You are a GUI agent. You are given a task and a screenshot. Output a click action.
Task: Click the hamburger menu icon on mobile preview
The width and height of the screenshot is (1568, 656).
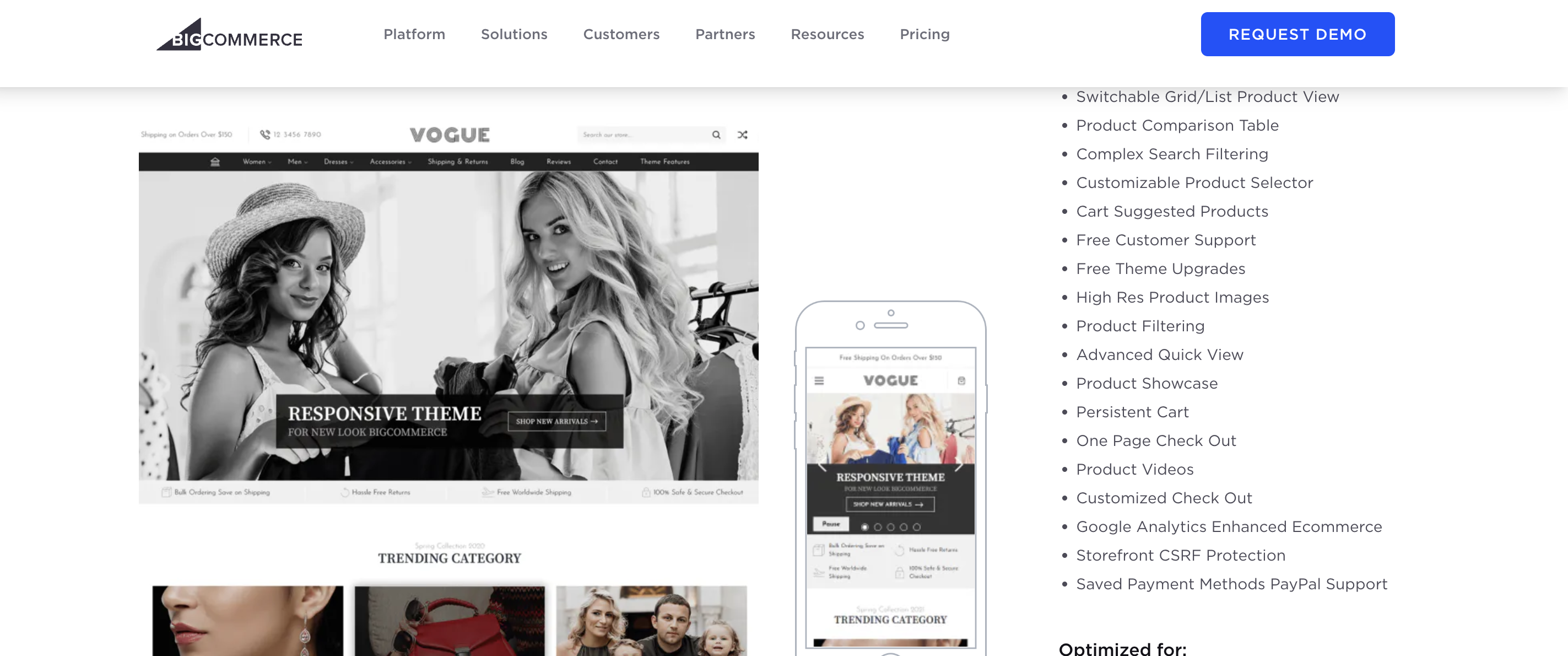coord(819,380)
